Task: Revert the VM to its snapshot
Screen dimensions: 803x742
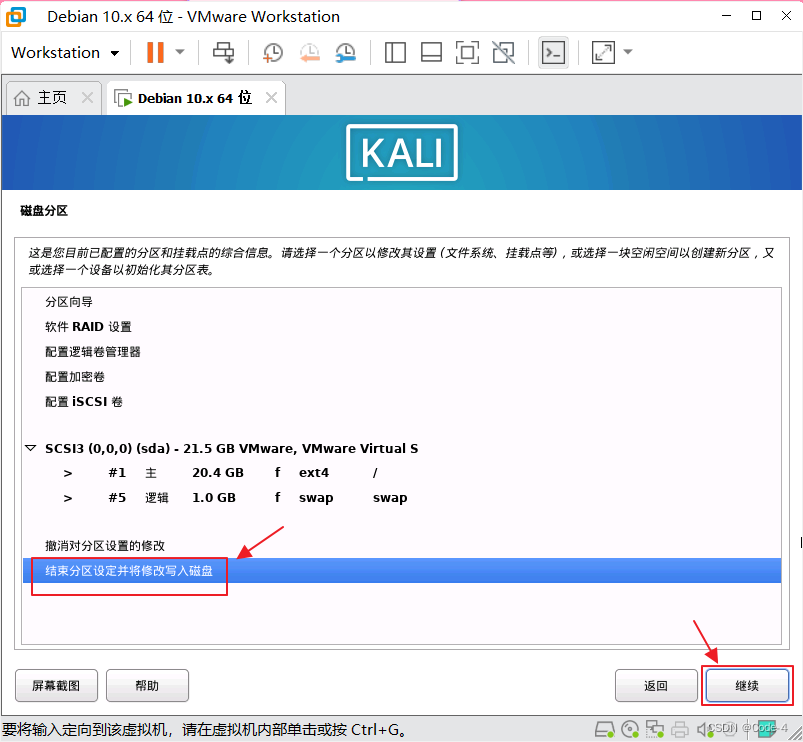Action: coord(309,52)
